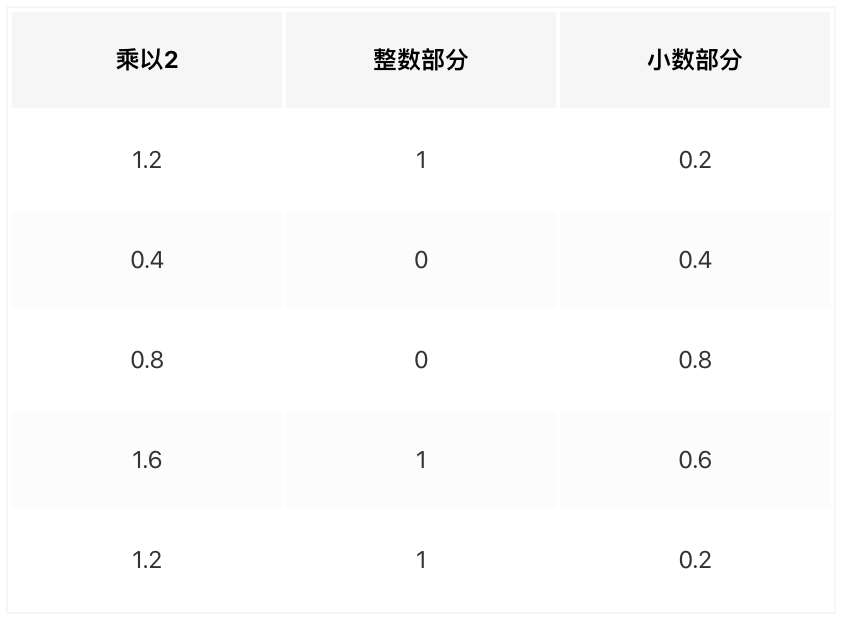The image size is (852, 626).
Task: Click the 乘以2 column header
Action: [147, 60]
